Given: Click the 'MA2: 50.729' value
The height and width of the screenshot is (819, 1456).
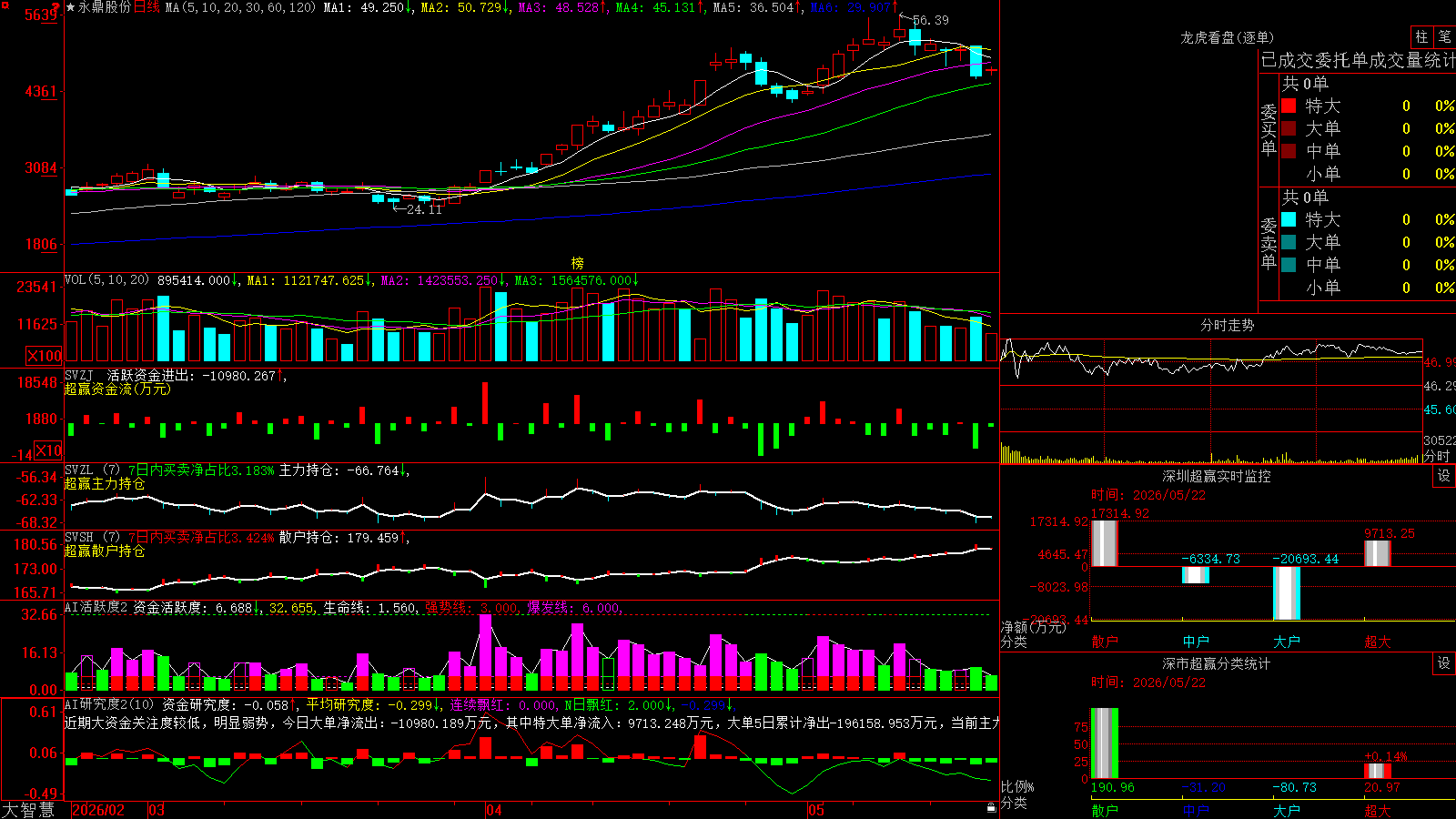Looking at the screenshot, I should click(x=461, y=7).
